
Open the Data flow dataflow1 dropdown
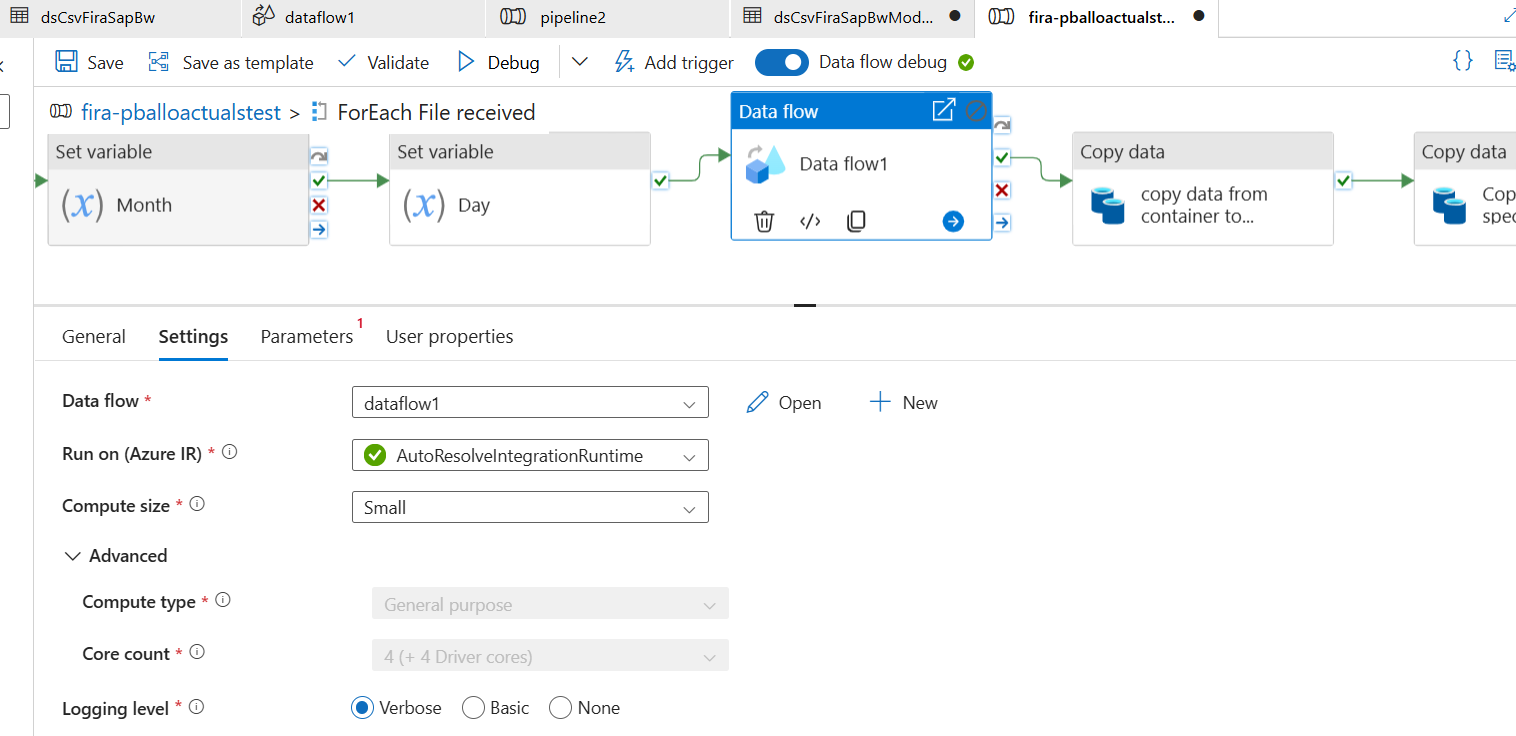pyautogui.click(x=530, y=403)
